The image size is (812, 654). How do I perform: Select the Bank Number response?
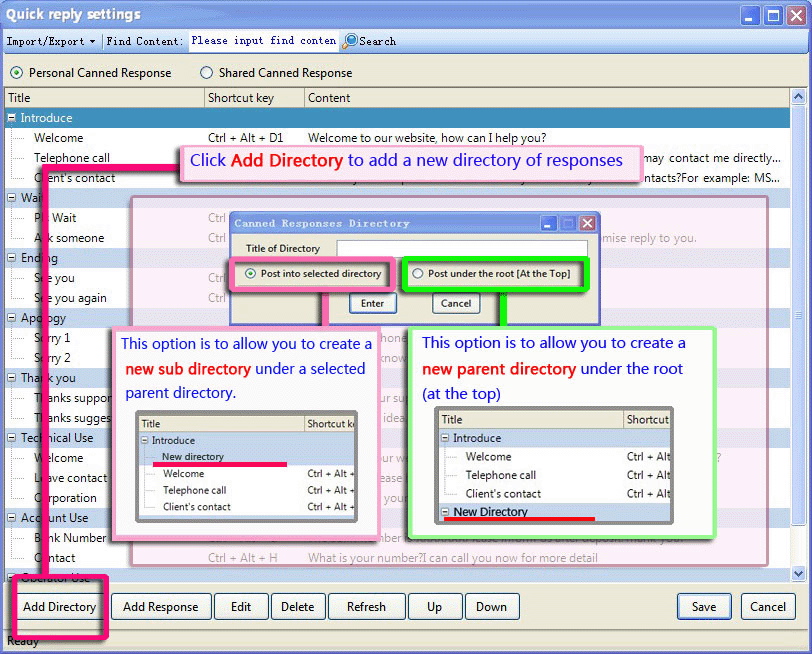tap(70, 538)
